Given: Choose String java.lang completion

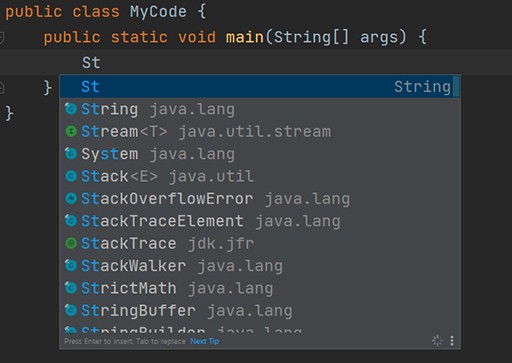Looking at the screenshot, I should point(257,109).
